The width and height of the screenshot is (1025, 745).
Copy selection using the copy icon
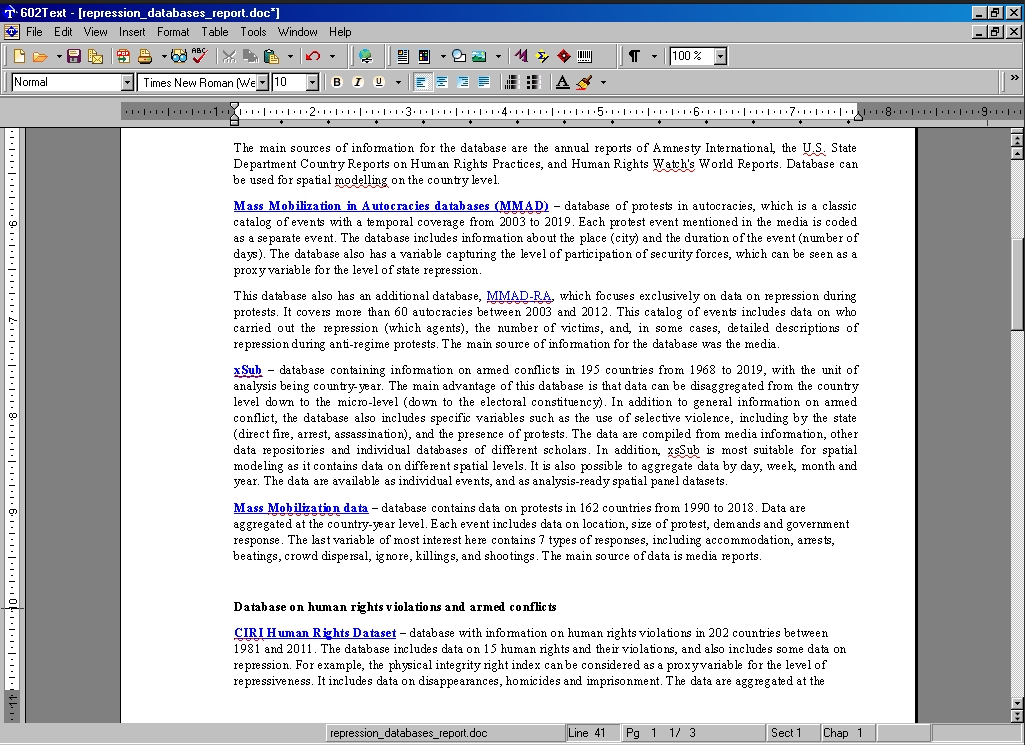250,56
